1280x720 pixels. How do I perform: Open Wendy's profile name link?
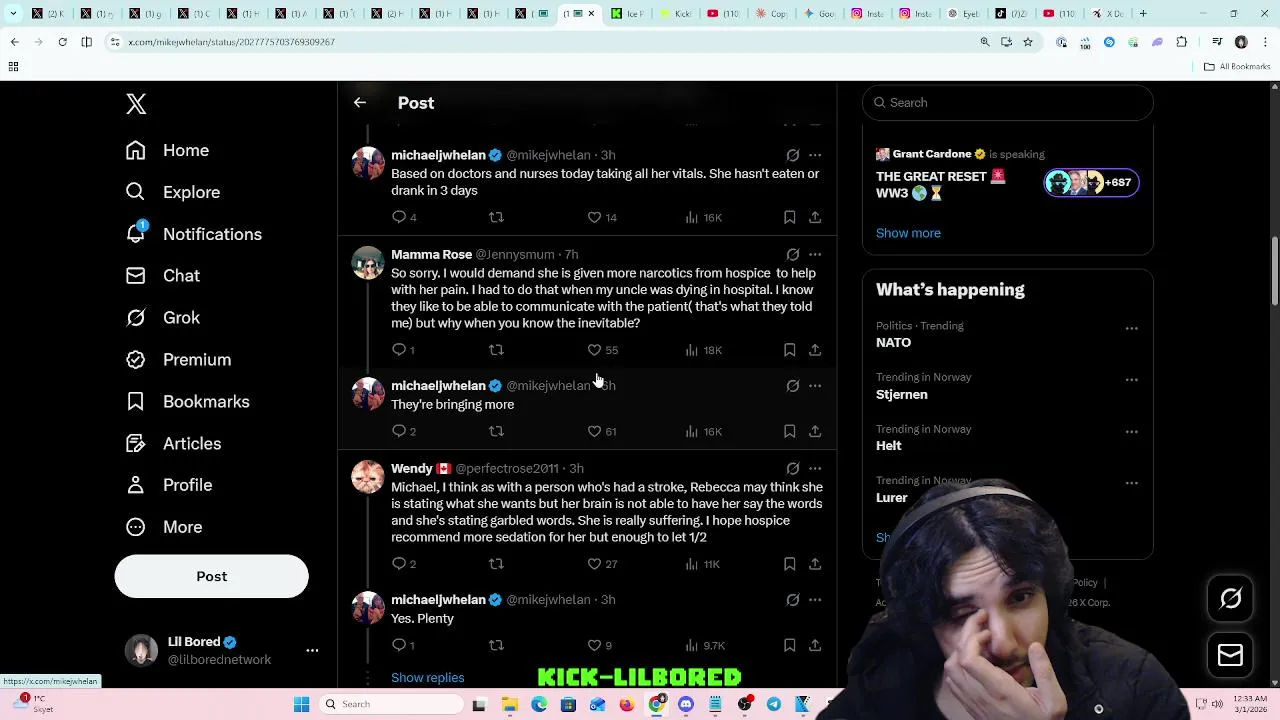click(412, 468)
